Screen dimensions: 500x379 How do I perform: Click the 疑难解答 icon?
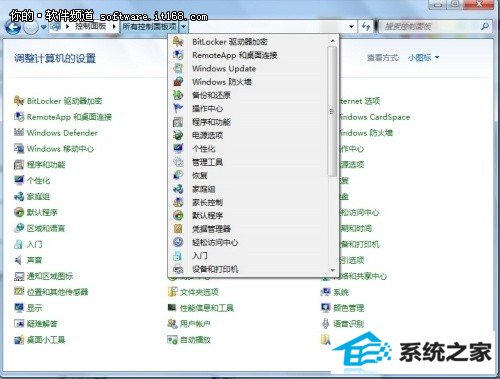19,324
